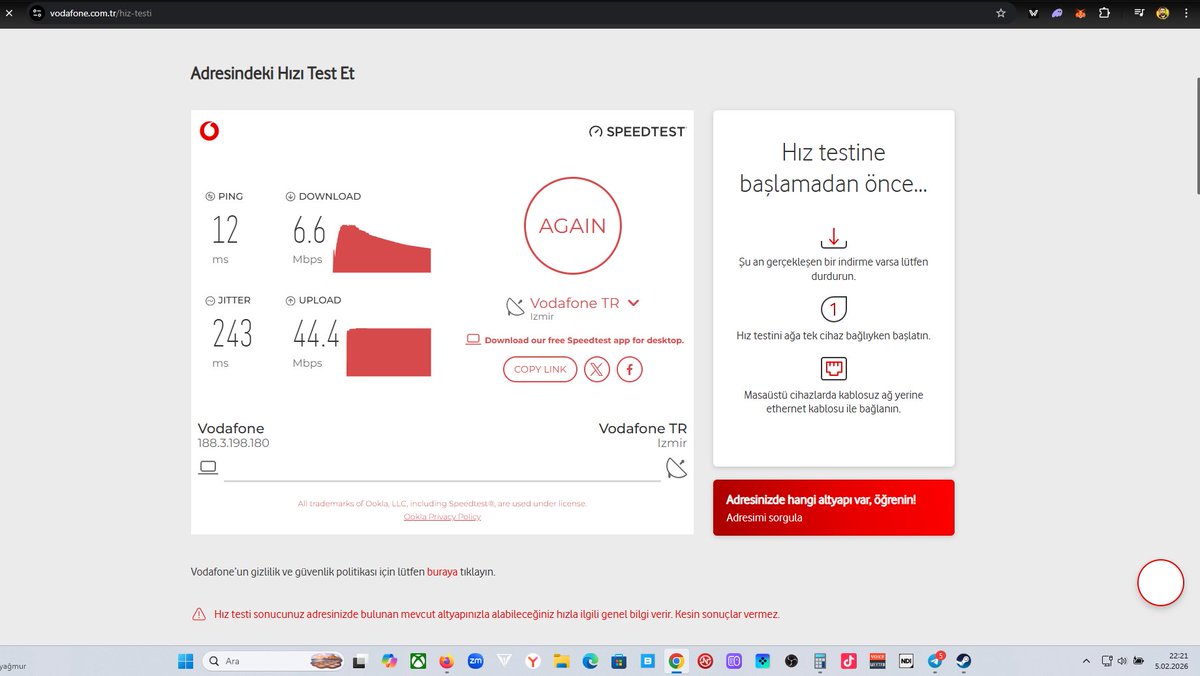
Task: Open Yandex browser from the taskbar
Action: point(533,661)
